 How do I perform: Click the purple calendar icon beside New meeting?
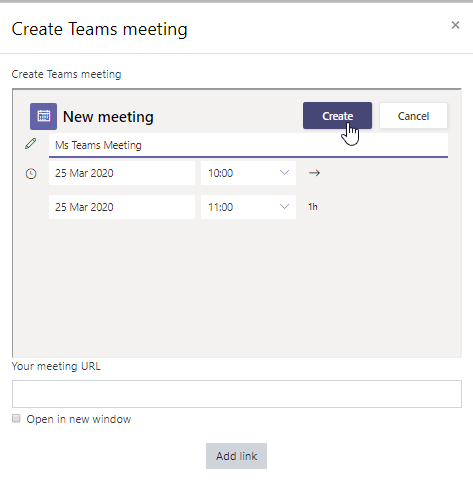tap(43, 116)
